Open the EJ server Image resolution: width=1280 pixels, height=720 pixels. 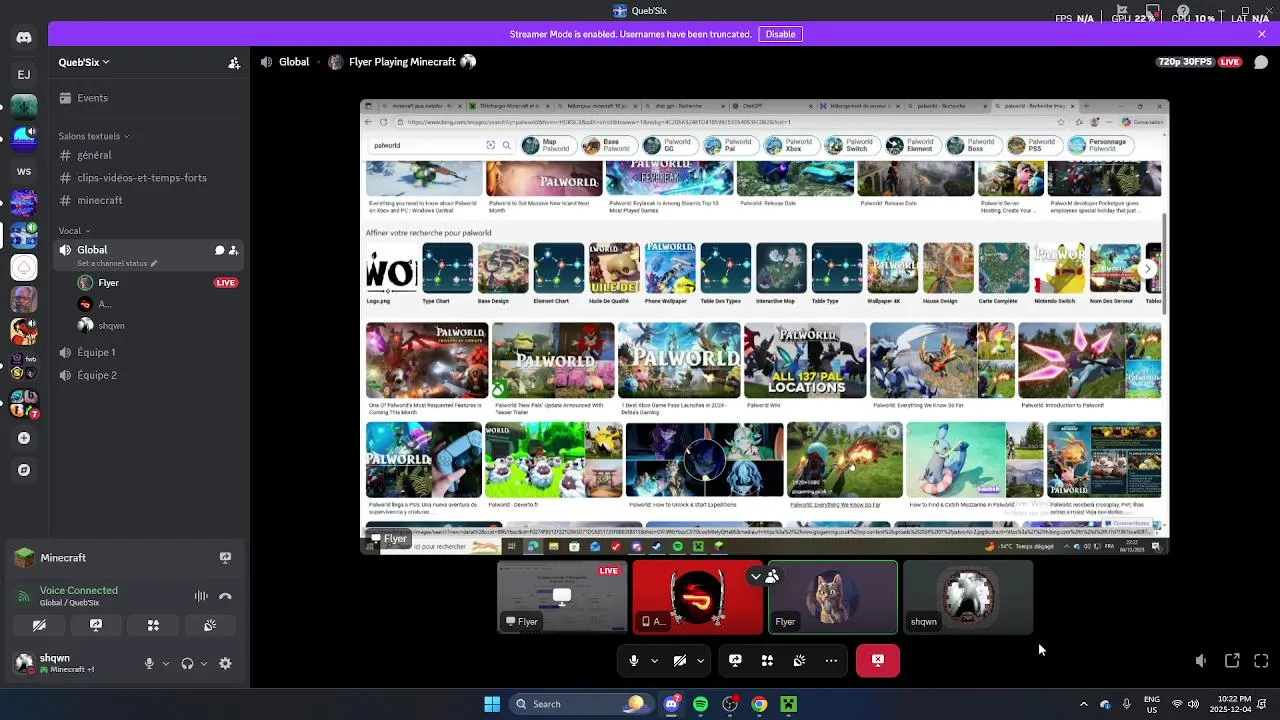pos(24,74)
